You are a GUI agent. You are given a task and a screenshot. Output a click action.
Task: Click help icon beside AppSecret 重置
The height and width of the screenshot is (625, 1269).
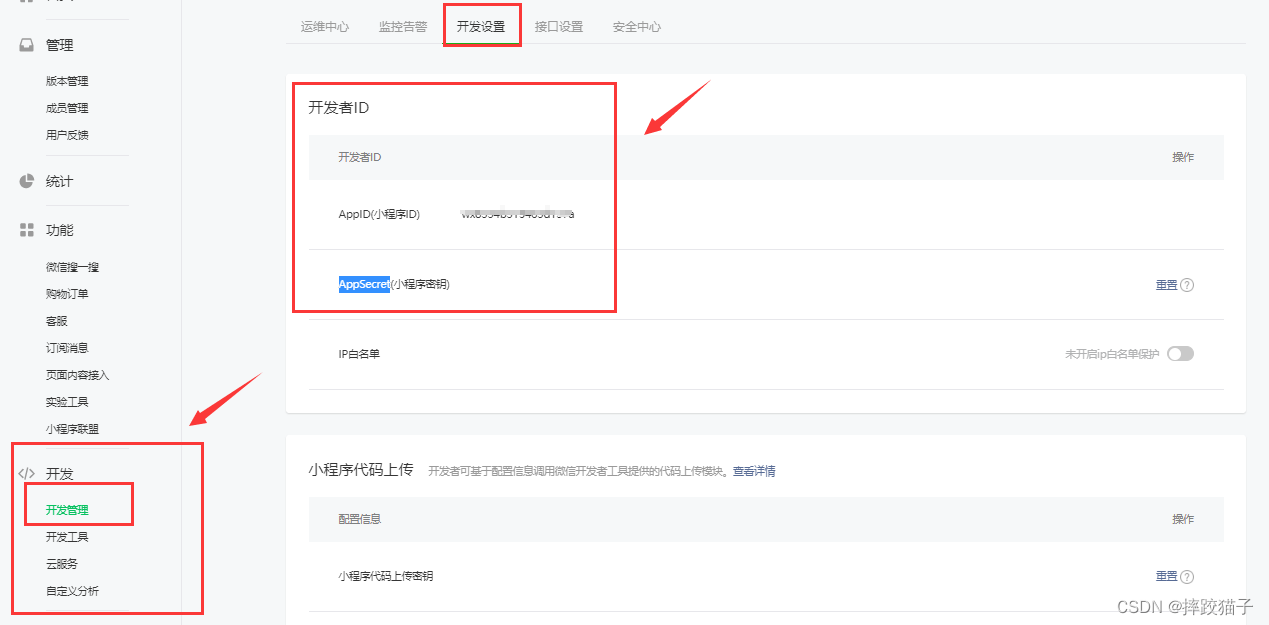pyautogui.click(x=1187, y=285)
